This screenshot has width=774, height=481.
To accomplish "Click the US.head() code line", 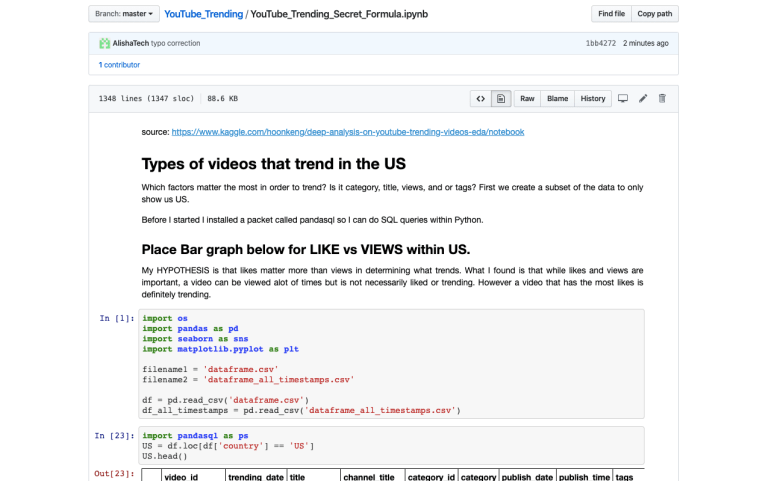I will coord(165,456).
